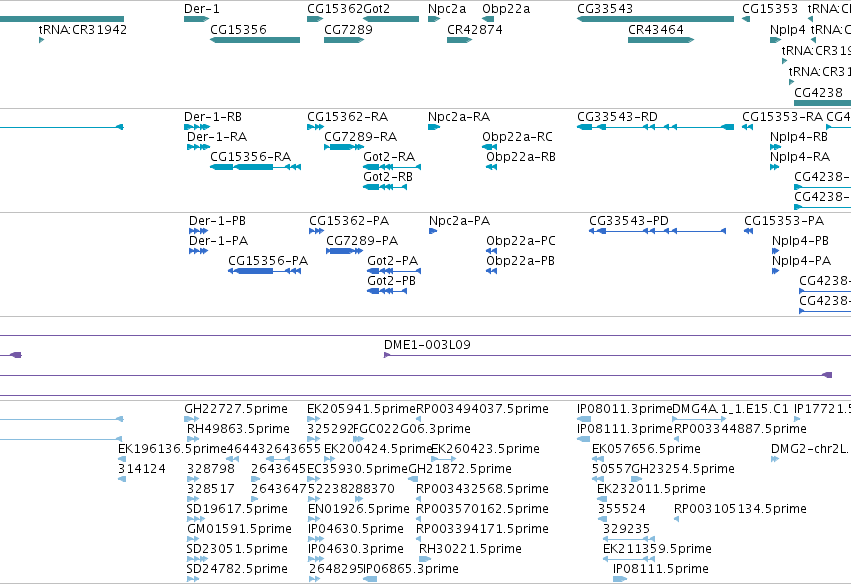The image size is (851, 584).
Task: Click the CG33543-PD protein glyph
Action: 657,231
